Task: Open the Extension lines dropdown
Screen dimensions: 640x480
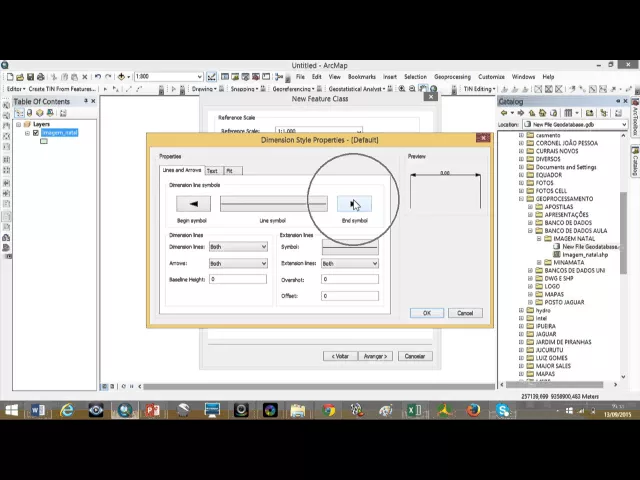Action: click(x=350, y=263)
